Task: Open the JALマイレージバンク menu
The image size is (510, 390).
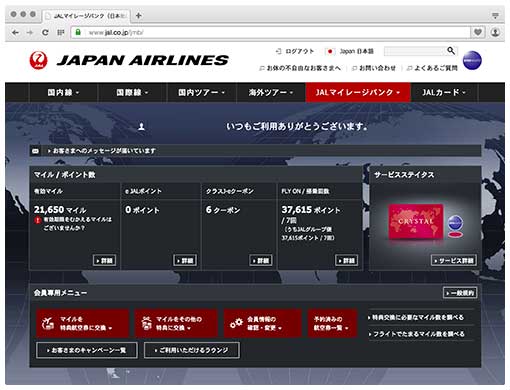Action: pyautogui.click(x=358, y=92)
